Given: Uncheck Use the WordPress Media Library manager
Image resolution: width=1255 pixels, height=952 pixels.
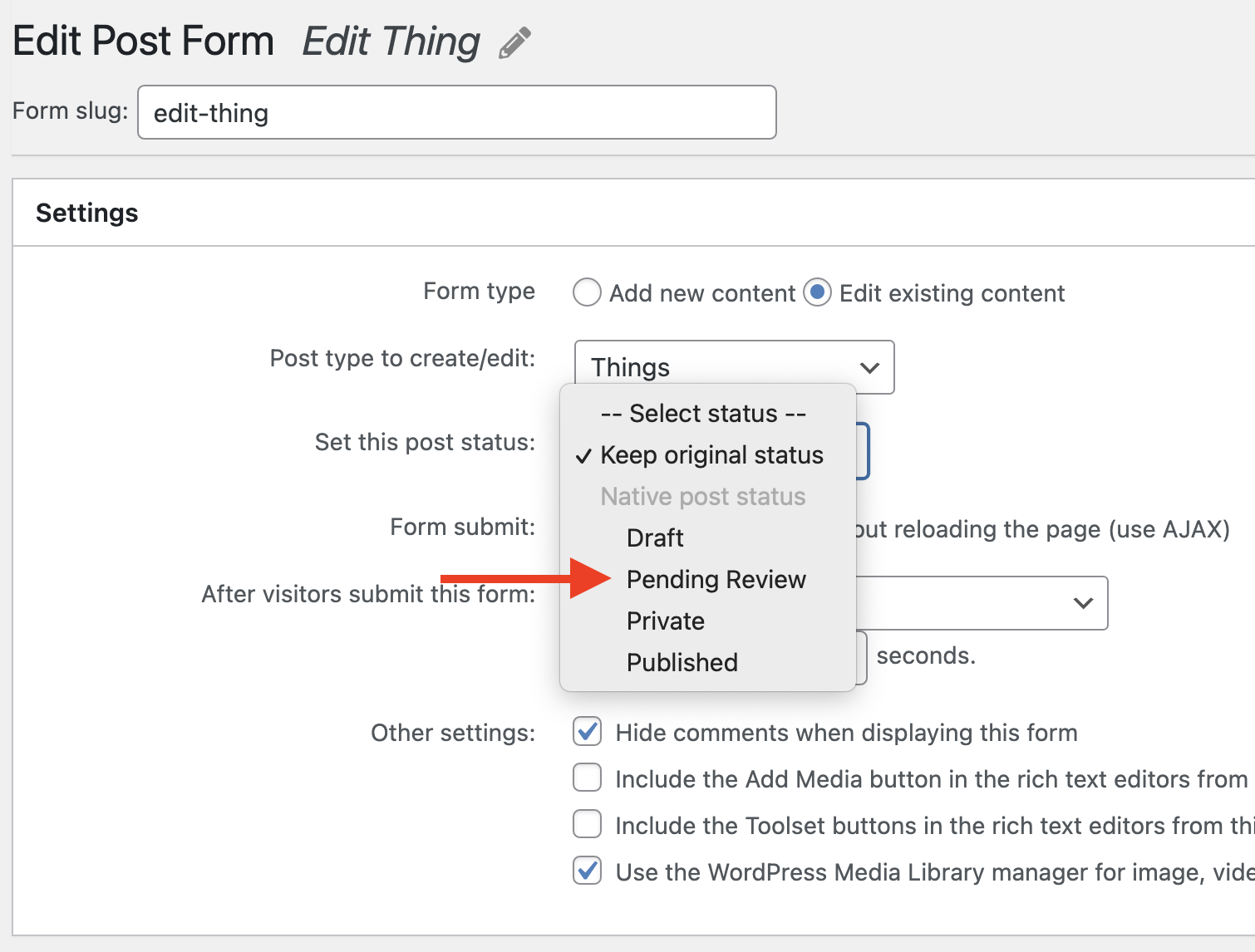Looking at the screenshot, I should coord(588,871).
